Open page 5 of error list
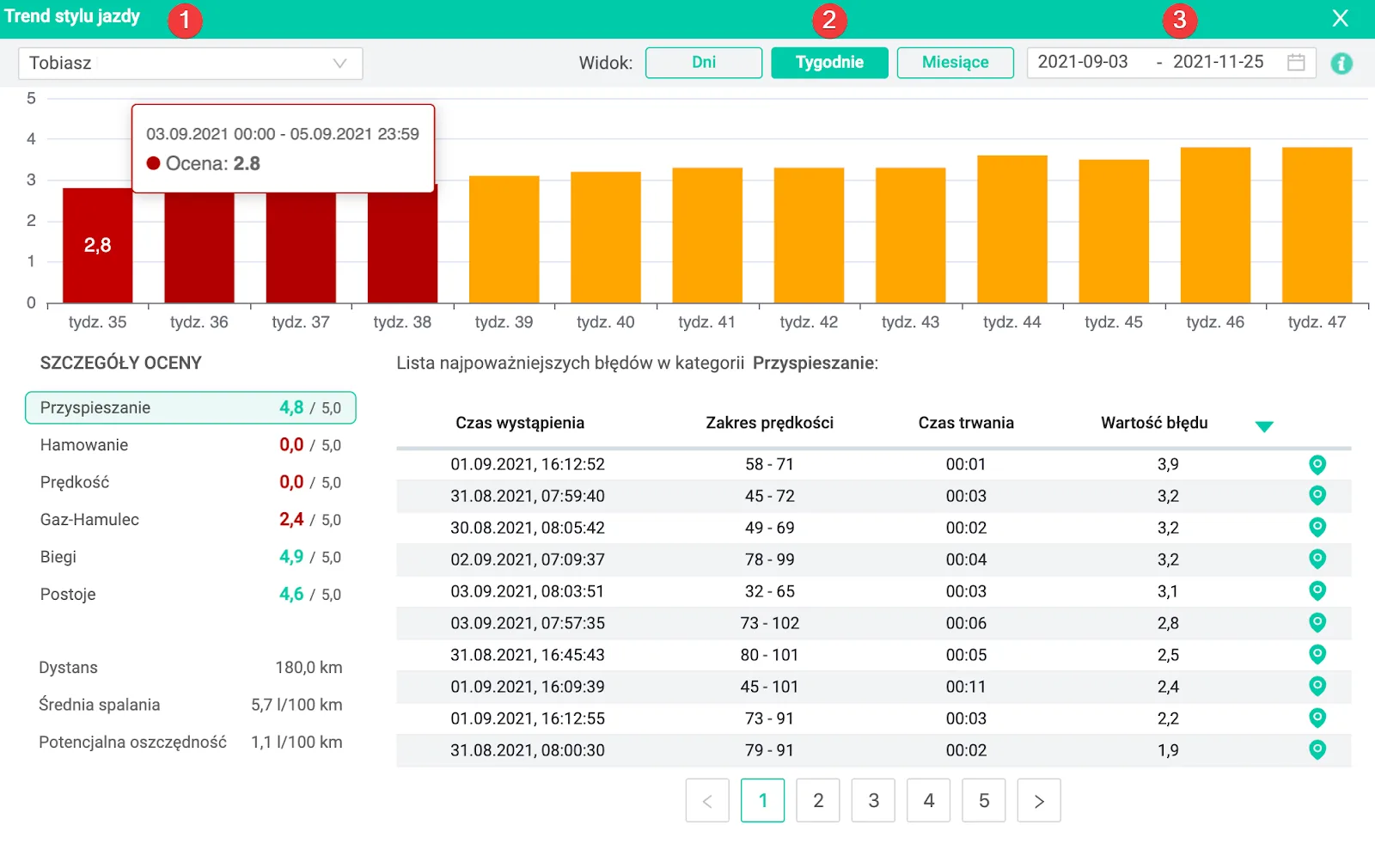This screenshot has height=868, width=1375. click(984, 800)
